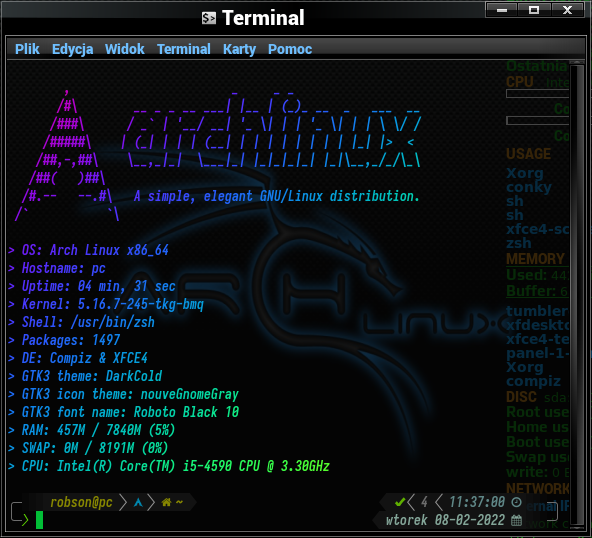Click the compiz entry in conky memory list

click(x=533, y=381)
